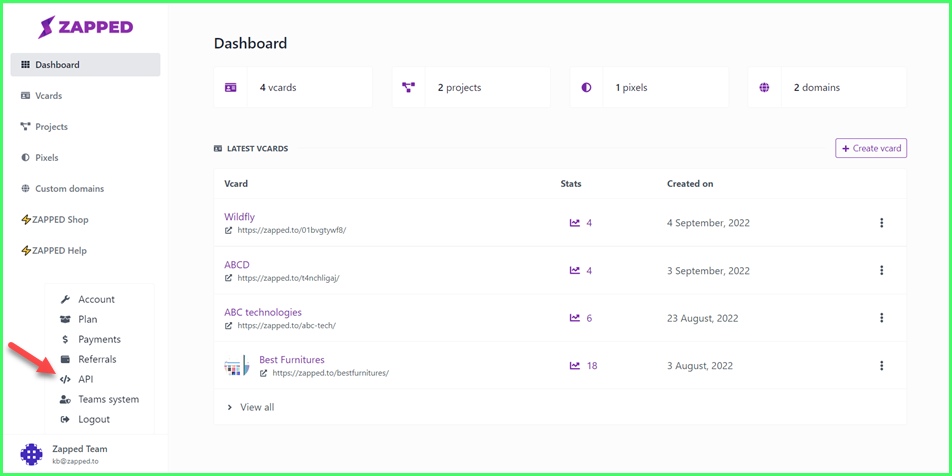This screenshot has width=952, height=476.
Task: Click the pixels half-circle stat icon
Action: click(586, 87)
